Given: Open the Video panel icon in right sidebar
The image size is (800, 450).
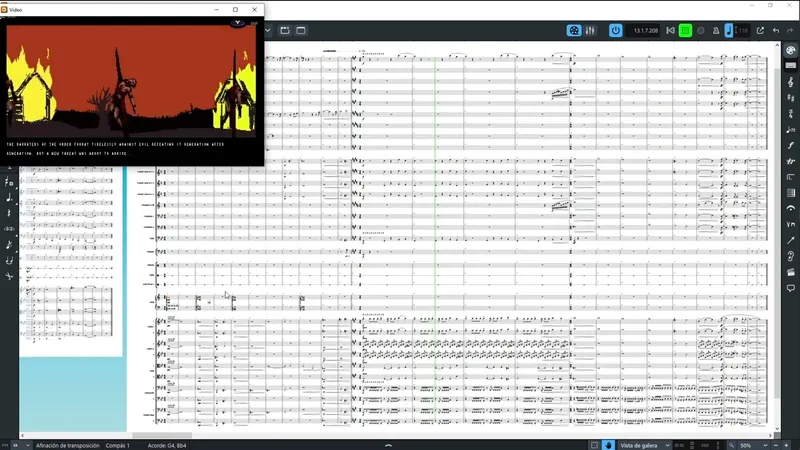Looking at the screenshot, I should coord(790,272).
